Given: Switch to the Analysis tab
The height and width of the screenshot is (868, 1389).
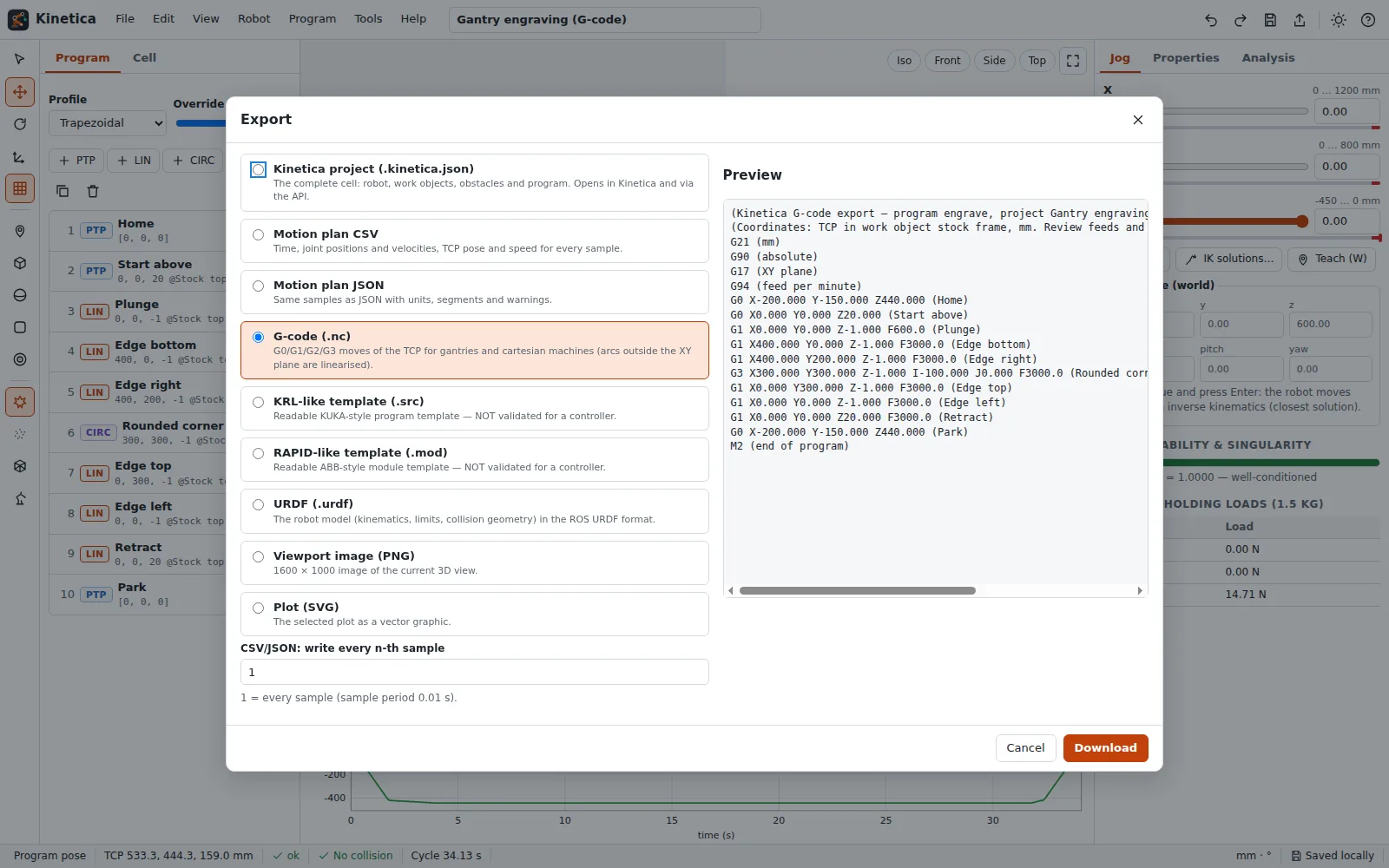Looking at the screenshot, I should click(x=1267, y=58).
